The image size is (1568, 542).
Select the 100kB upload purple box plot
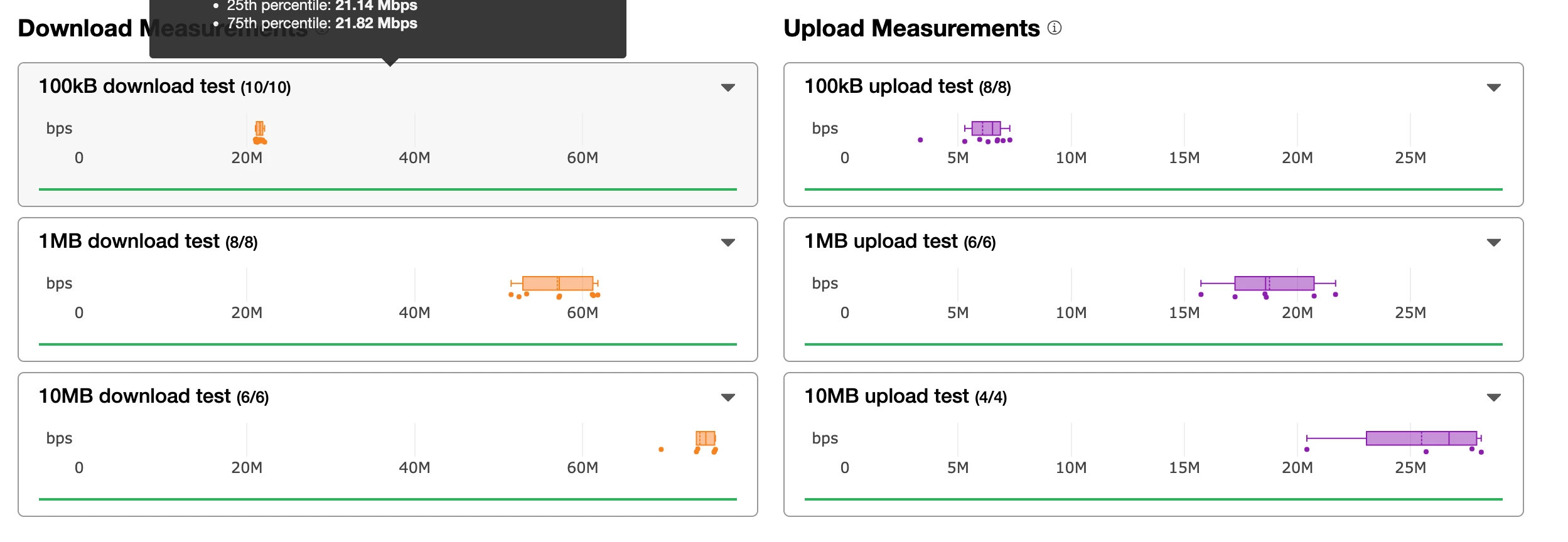coord(986,128)
